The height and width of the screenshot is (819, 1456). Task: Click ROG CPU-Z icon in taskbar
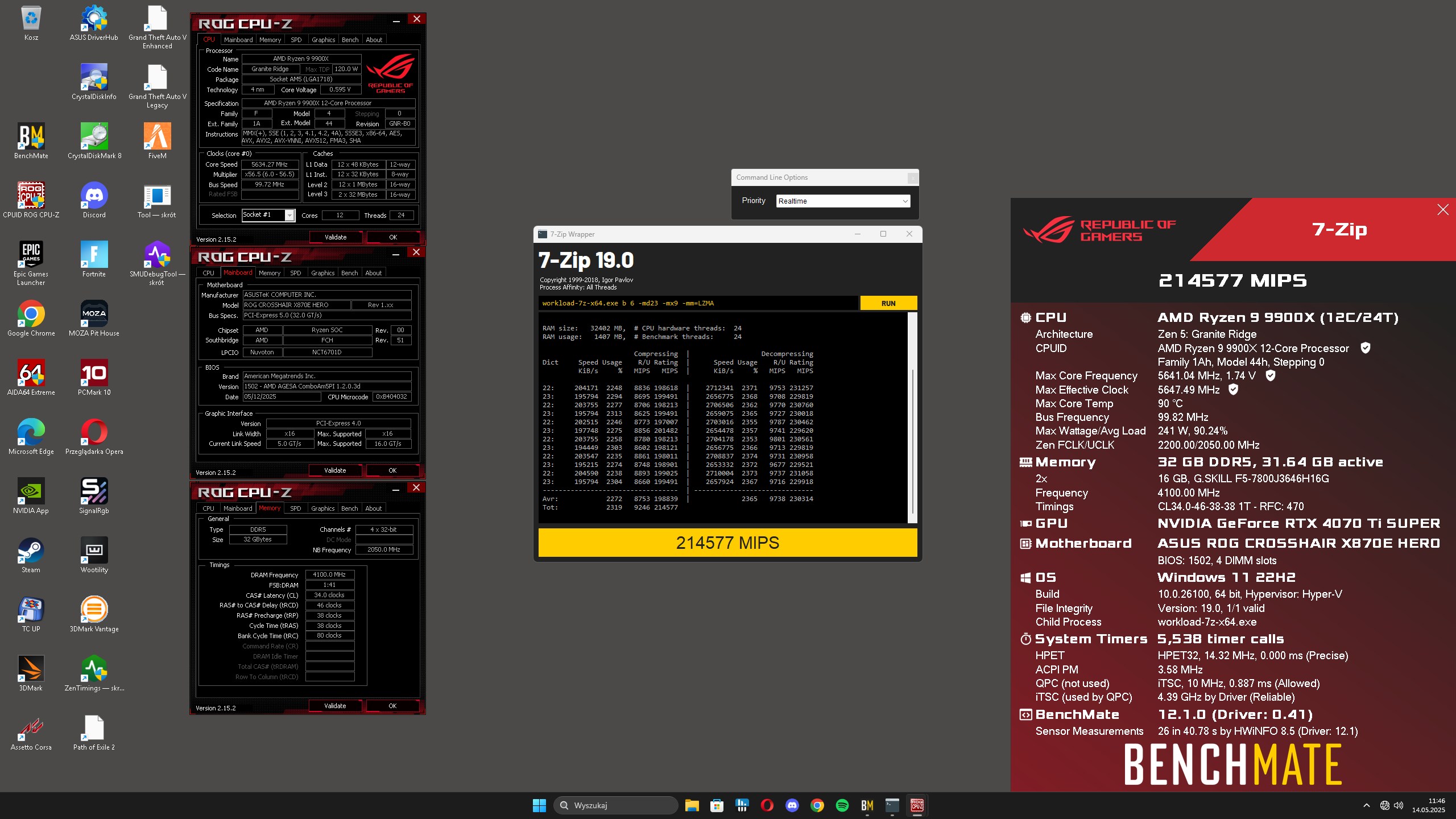point(917,805)
